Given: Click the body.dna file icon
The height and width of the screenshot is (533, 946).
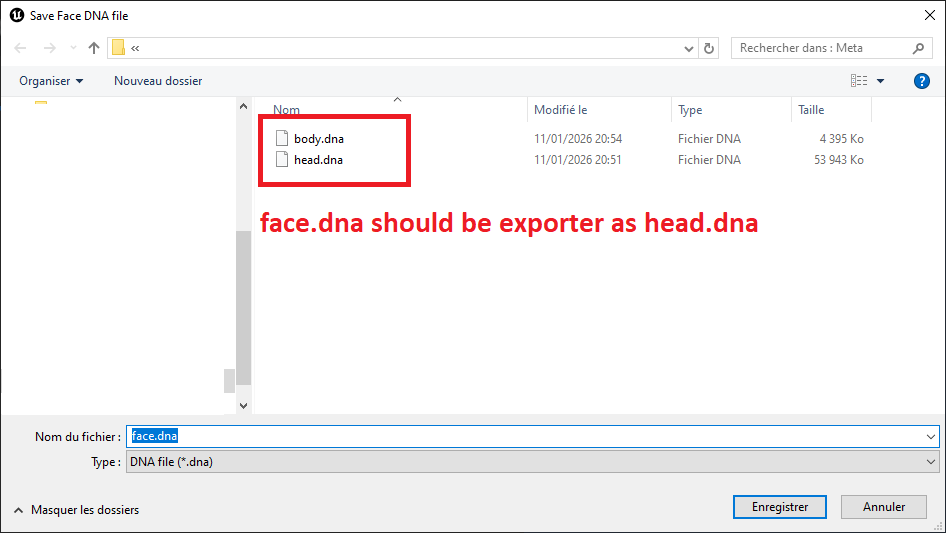Looking at the screenshot, I should [x=282, y=138].
